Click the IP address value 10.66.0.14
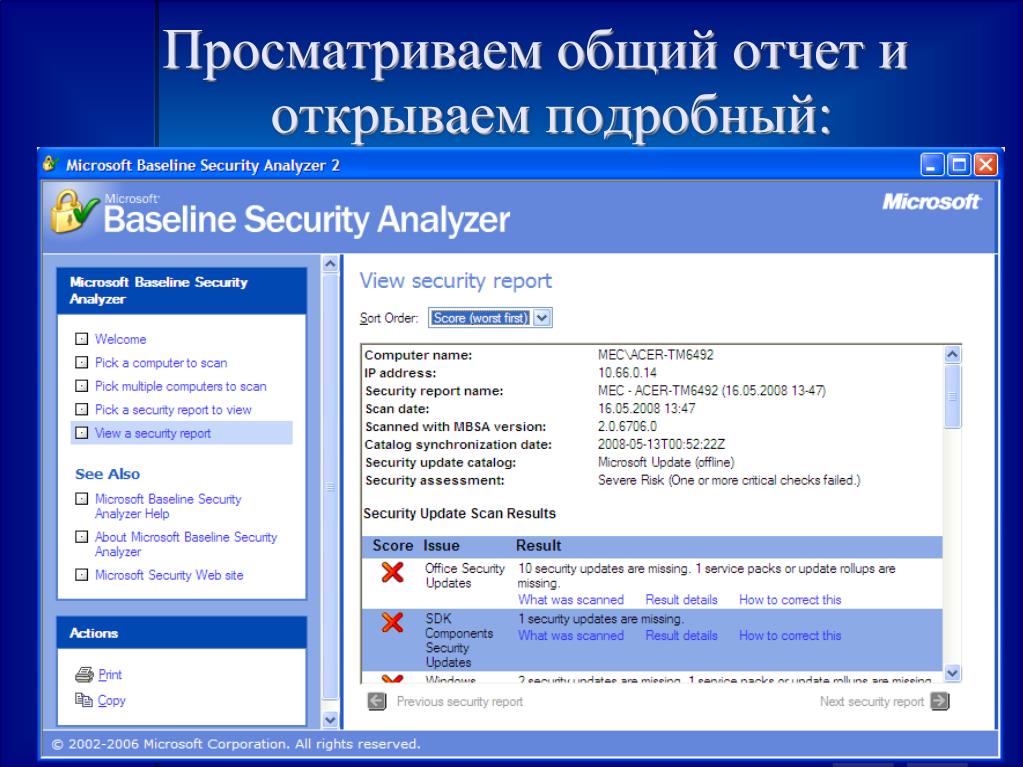This screenshot has height=767, width=1023. 627,373
